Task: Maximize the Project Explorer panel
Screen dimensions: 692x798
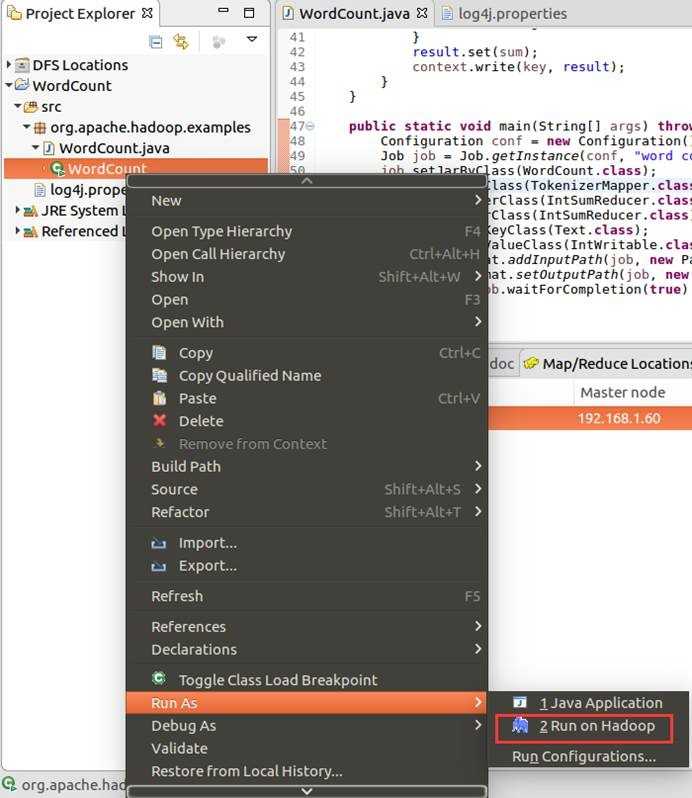Action: (x=249, y=13)
